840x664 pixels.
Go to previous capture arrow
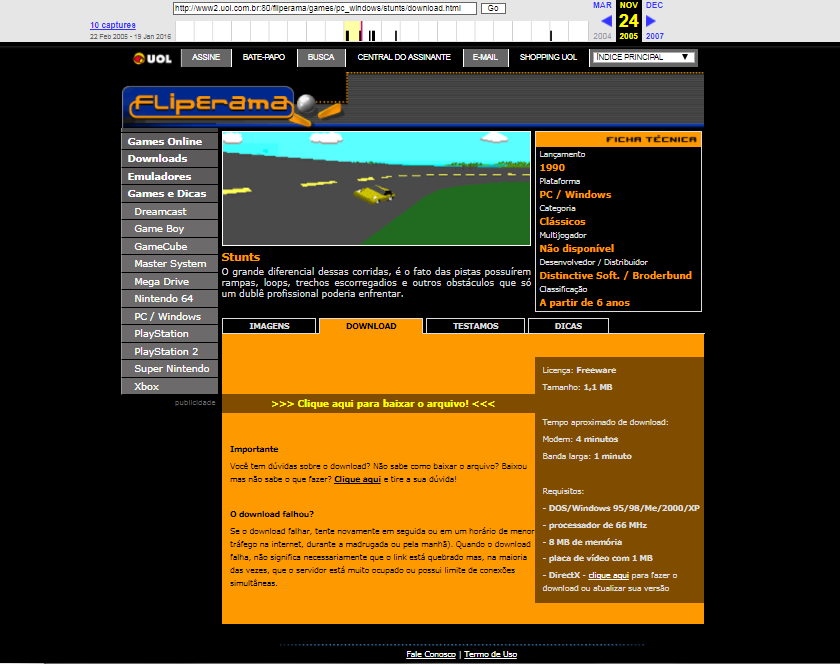pos(606,21)
